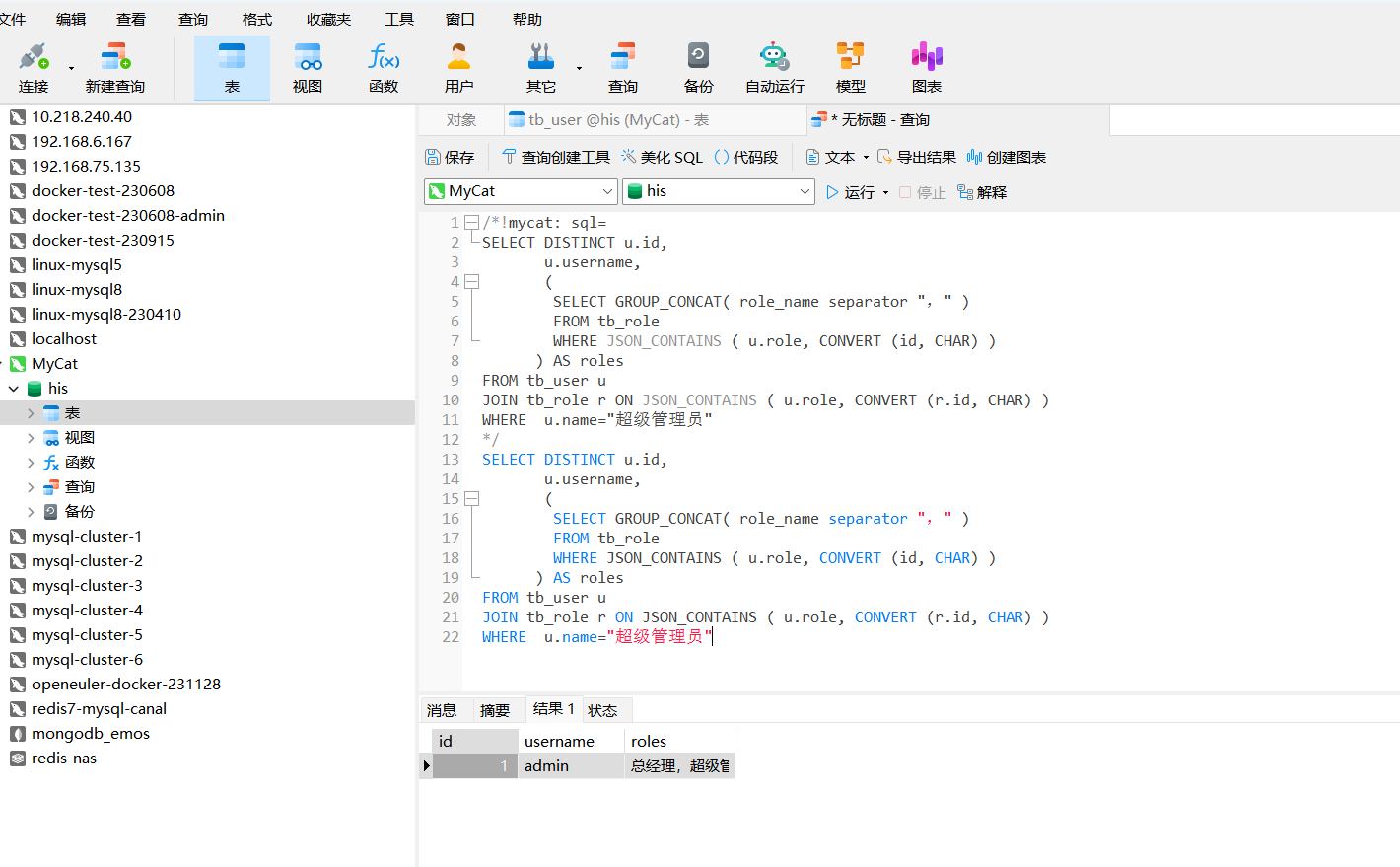Screen dimensions: 1400x867
Task: Switch to the 对象 tab
Action: click(461, 120)
